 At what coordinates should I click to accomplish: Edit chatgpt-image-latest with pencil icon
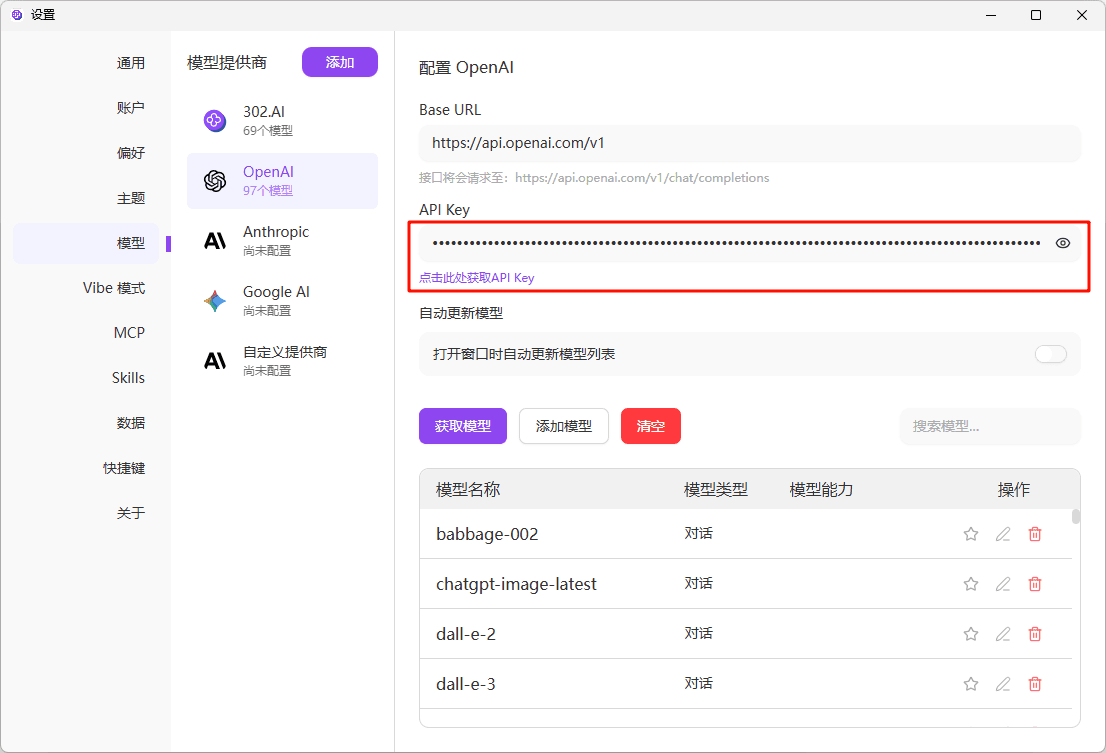1002,584
